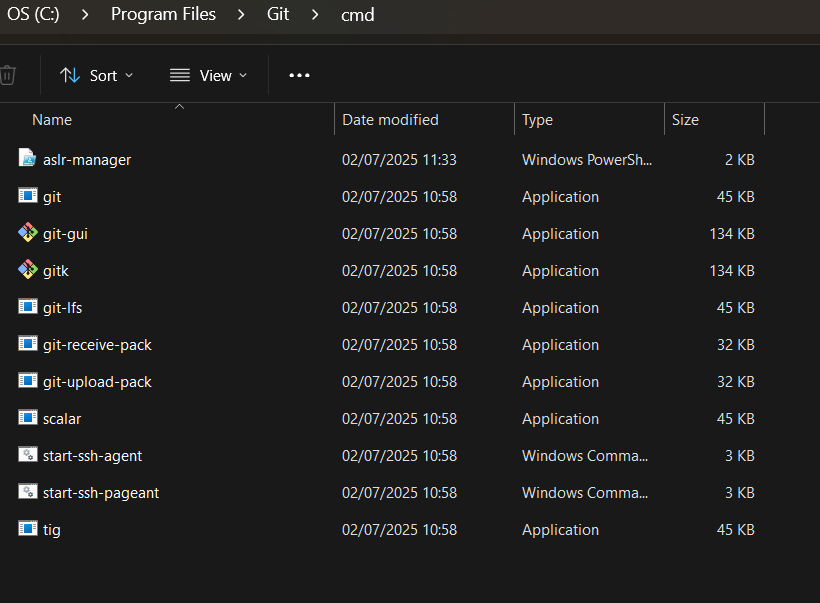Click the 134 KB size of gitk
This screenshot has width=820, height=603.
click(732, 271)
